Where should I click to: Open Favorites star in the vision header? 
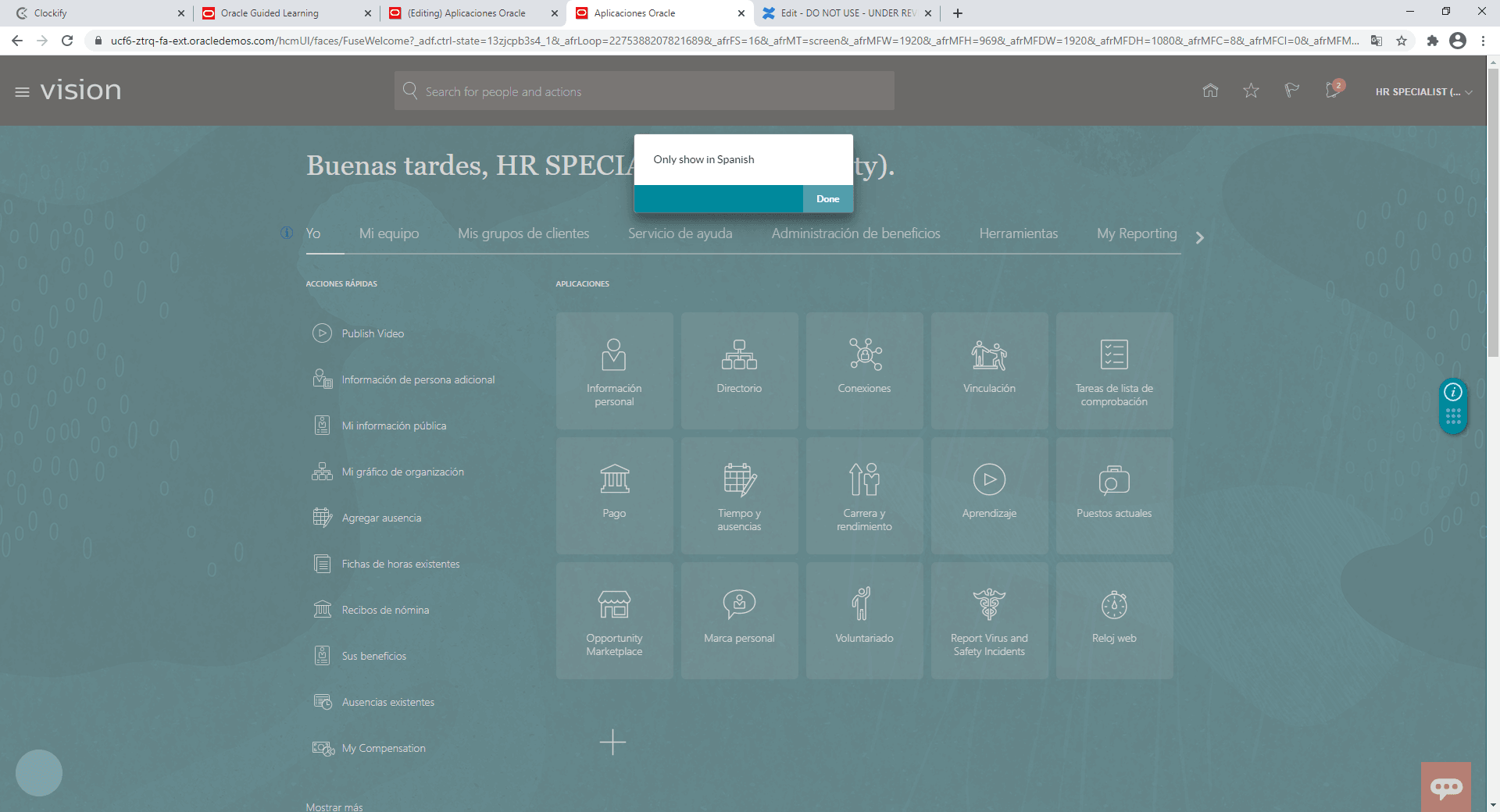pos(1251,91)
